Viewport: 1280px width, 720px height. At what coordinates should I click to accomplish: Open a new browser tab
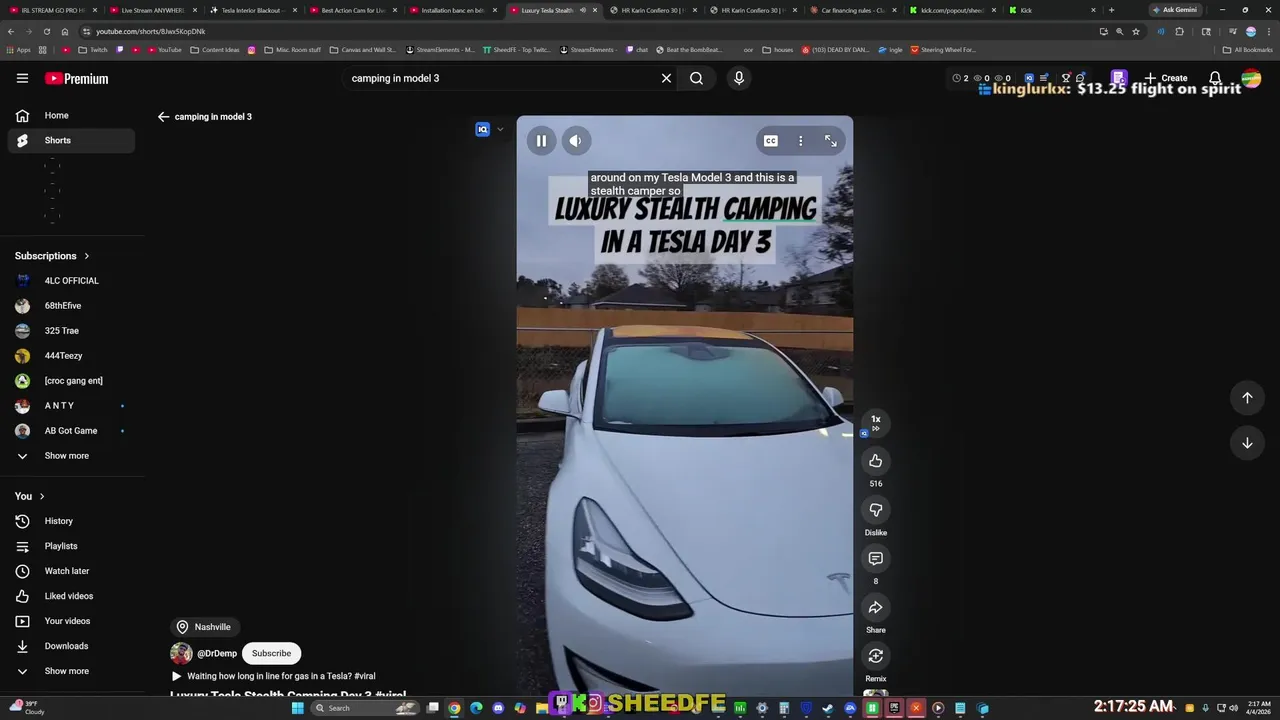point(1111,10)
